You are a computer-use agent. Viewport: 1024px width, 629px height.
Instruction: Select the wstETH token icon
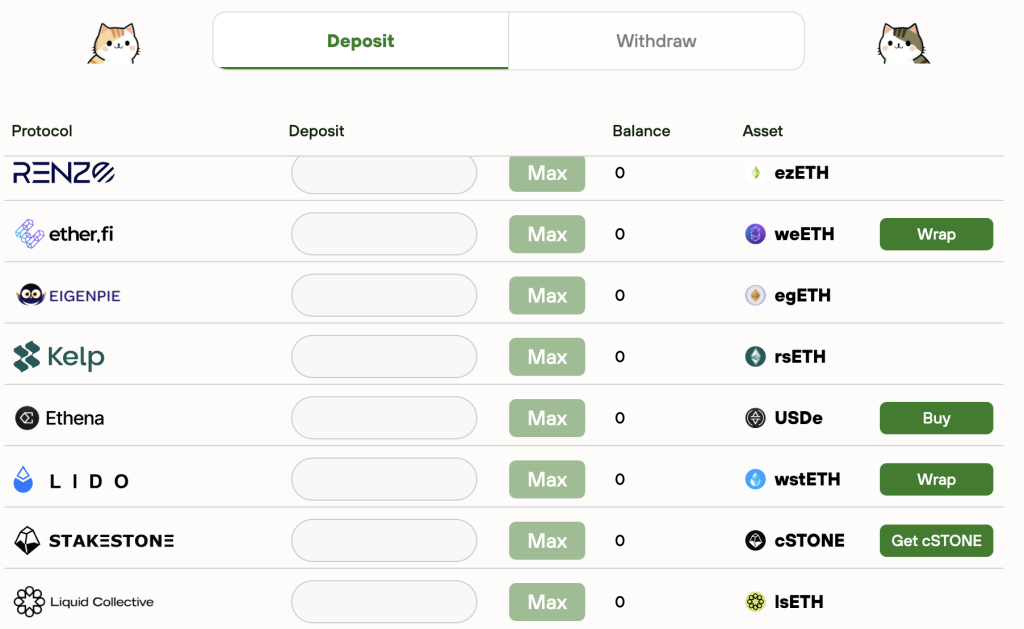(x=755, y=479)
